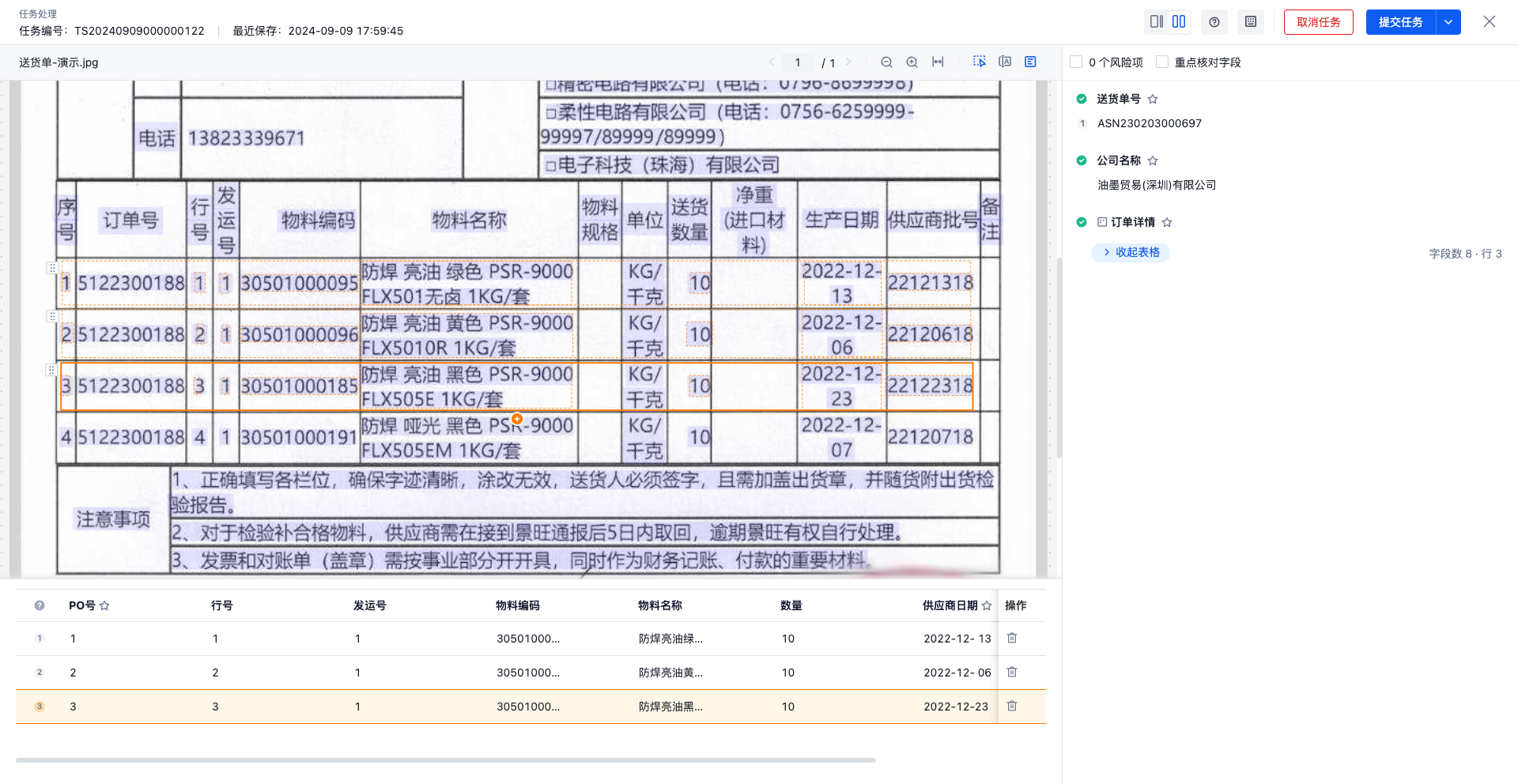Click drag handle beside document row 2

pos(52,316)
